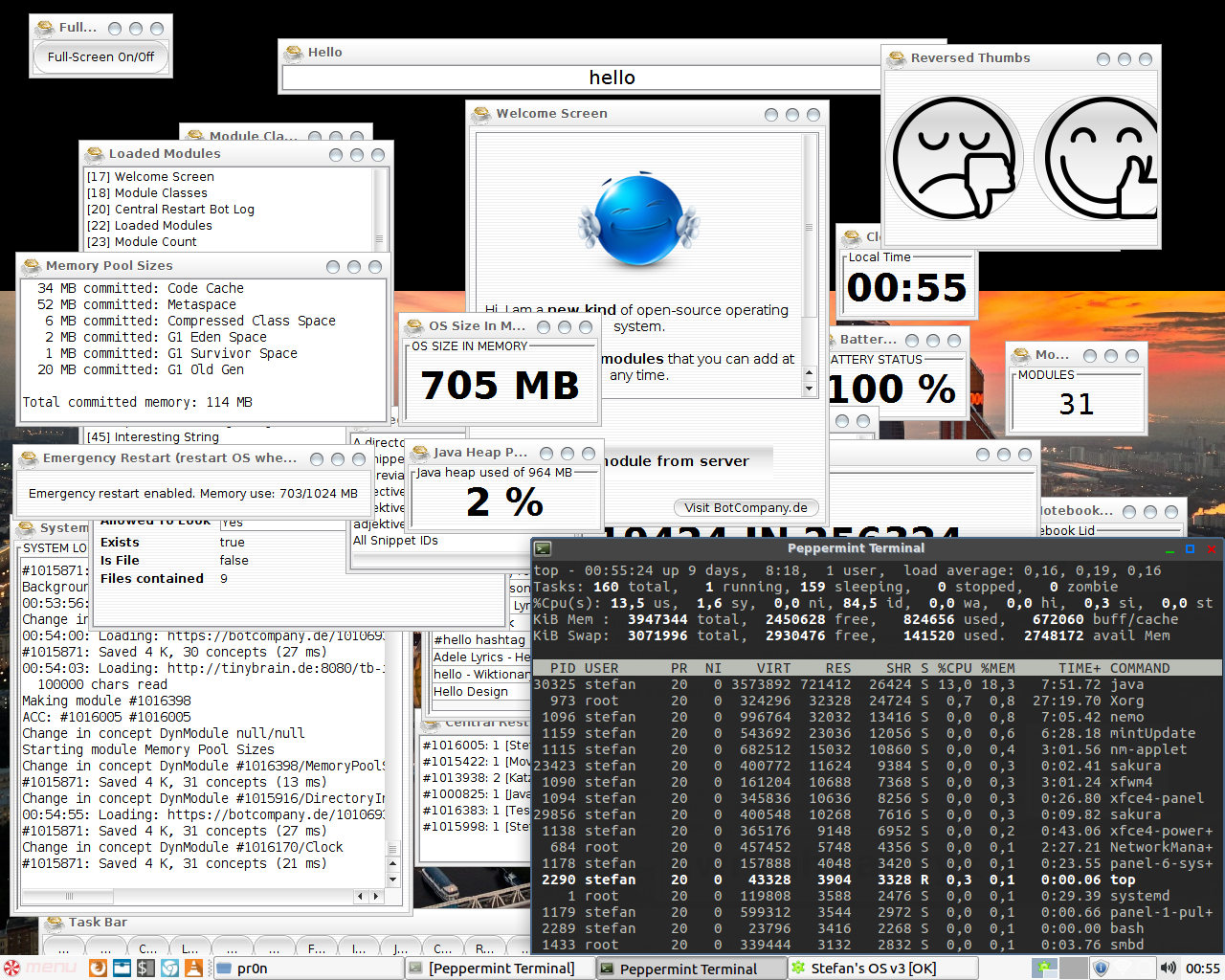Open Chromium browser from the panel

pyautogui.click(x=169, y=968)
